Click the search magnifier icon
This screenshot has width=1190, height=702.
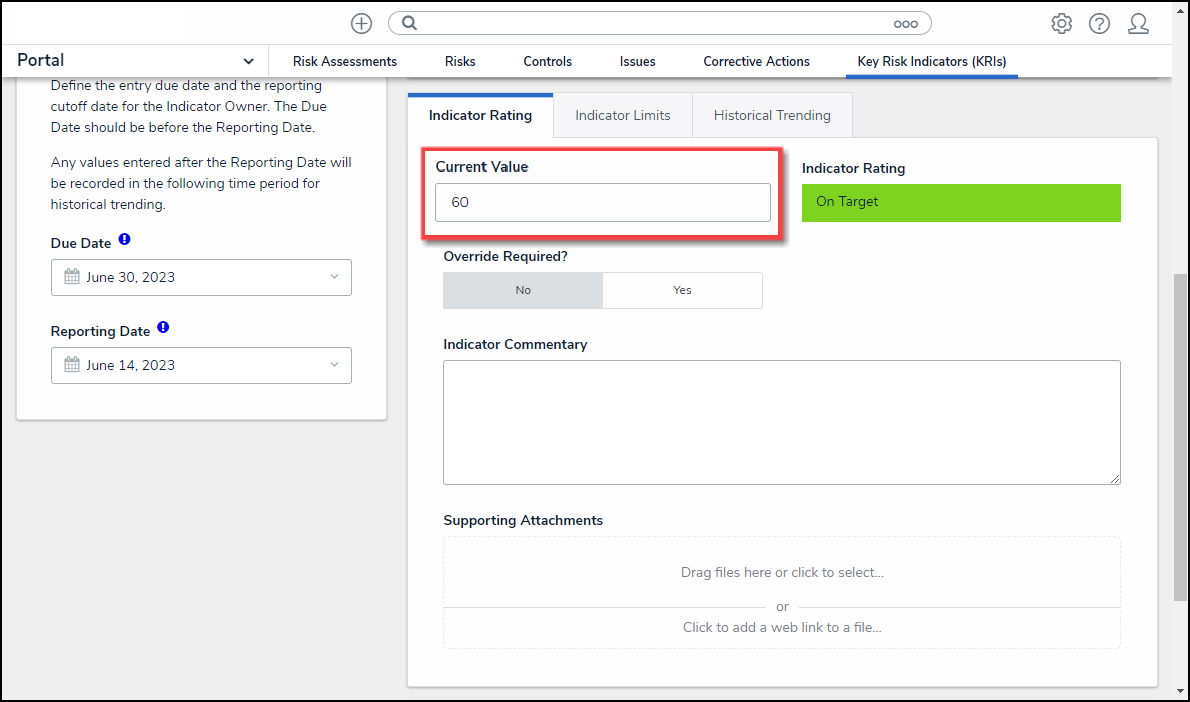point(409,23)
